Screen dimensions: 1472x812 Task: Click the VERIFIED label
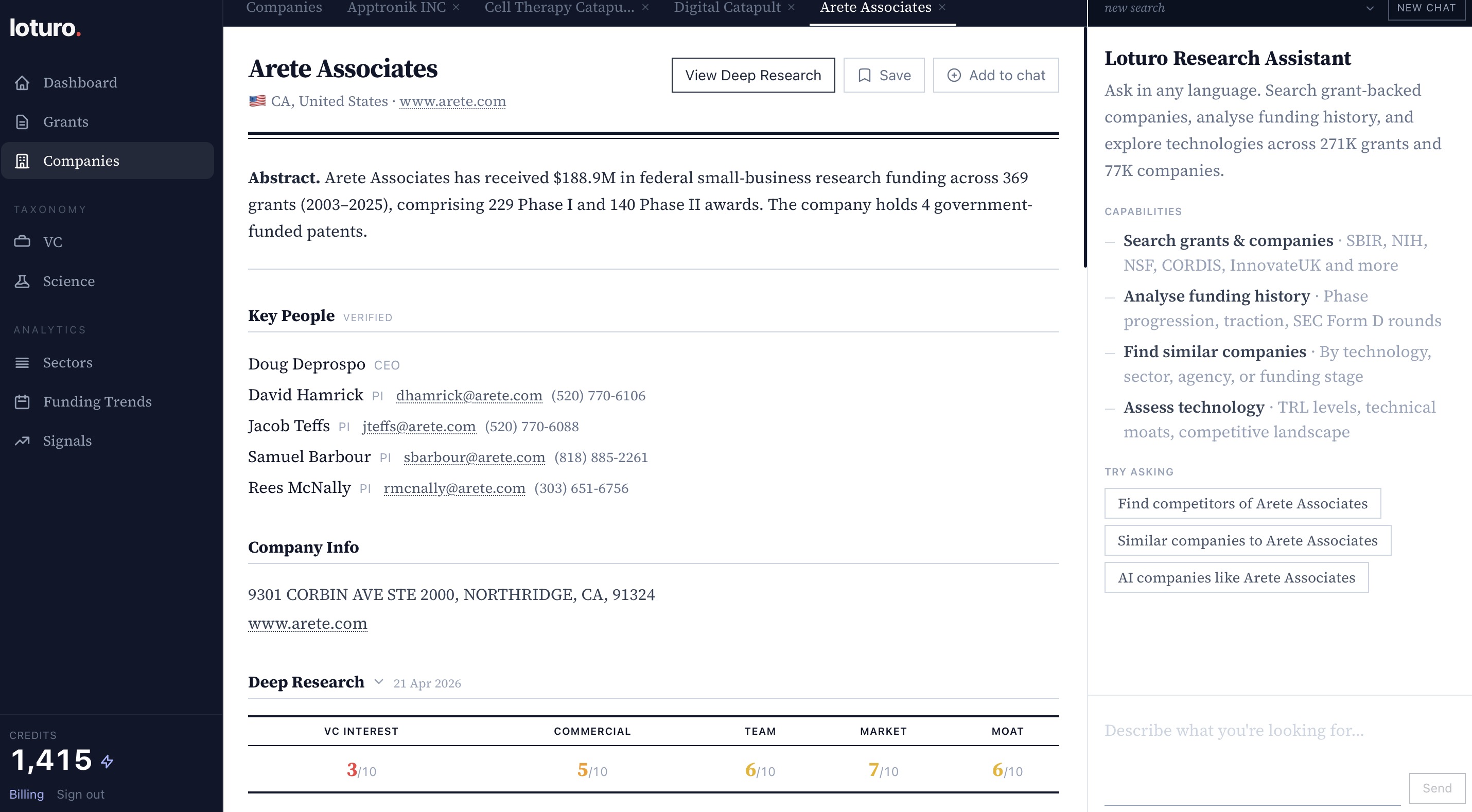tap(367, 317)
